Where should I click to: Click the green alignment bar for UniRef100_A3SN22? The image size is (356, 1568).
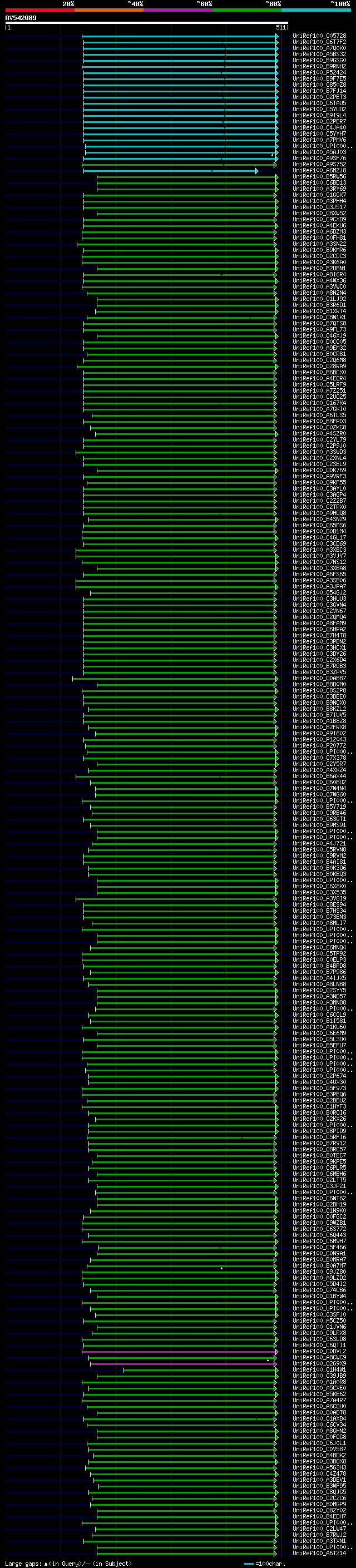177,244
